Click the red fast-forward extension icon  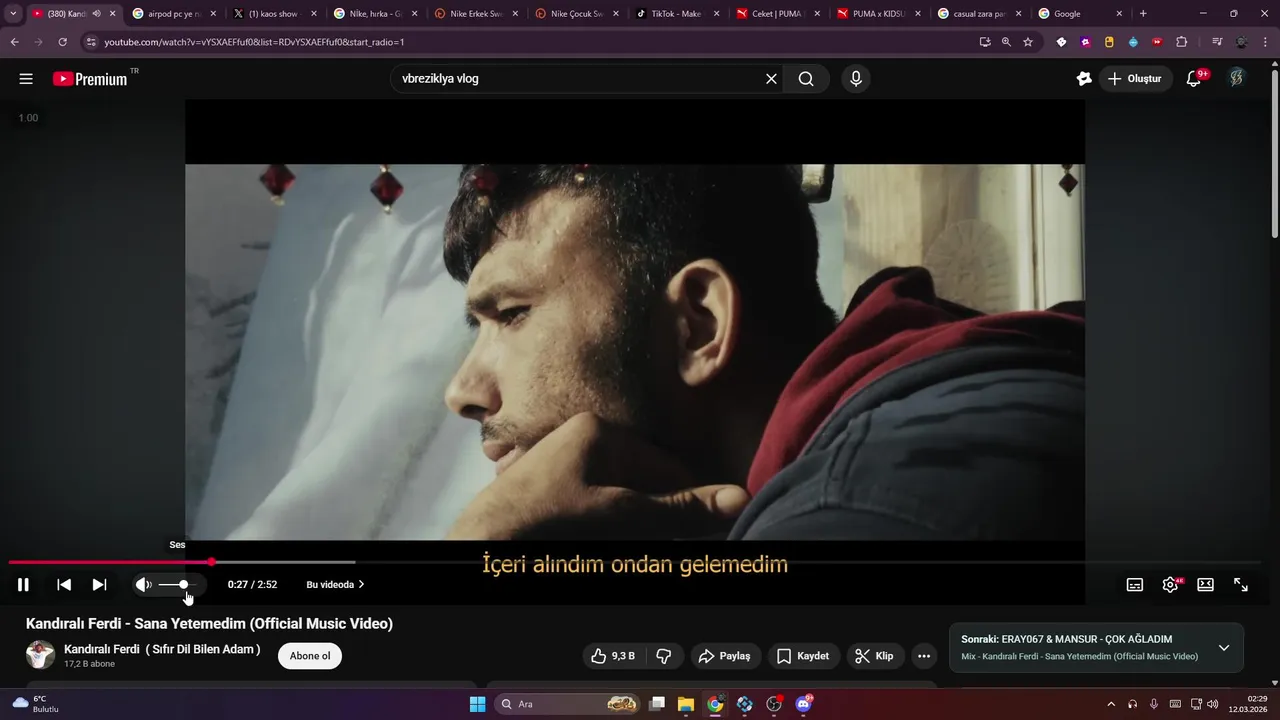click(1157, 42)
